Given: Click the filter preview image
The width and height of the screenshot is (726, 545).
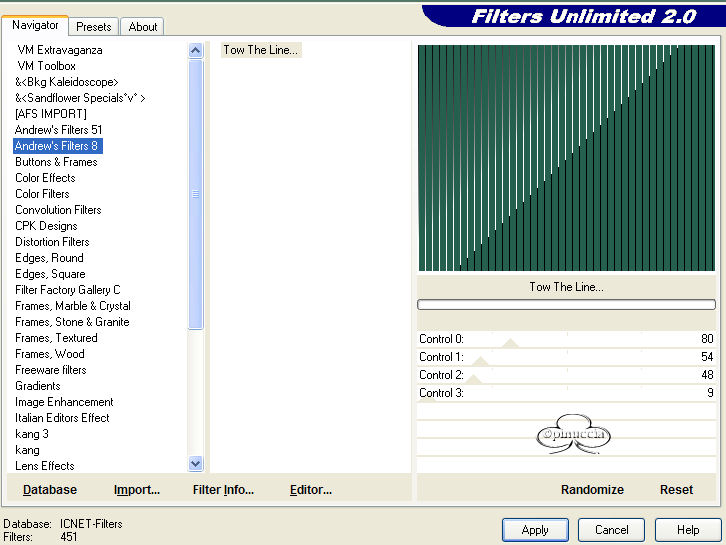Looking at the screenshot, I should click(566, 158).
